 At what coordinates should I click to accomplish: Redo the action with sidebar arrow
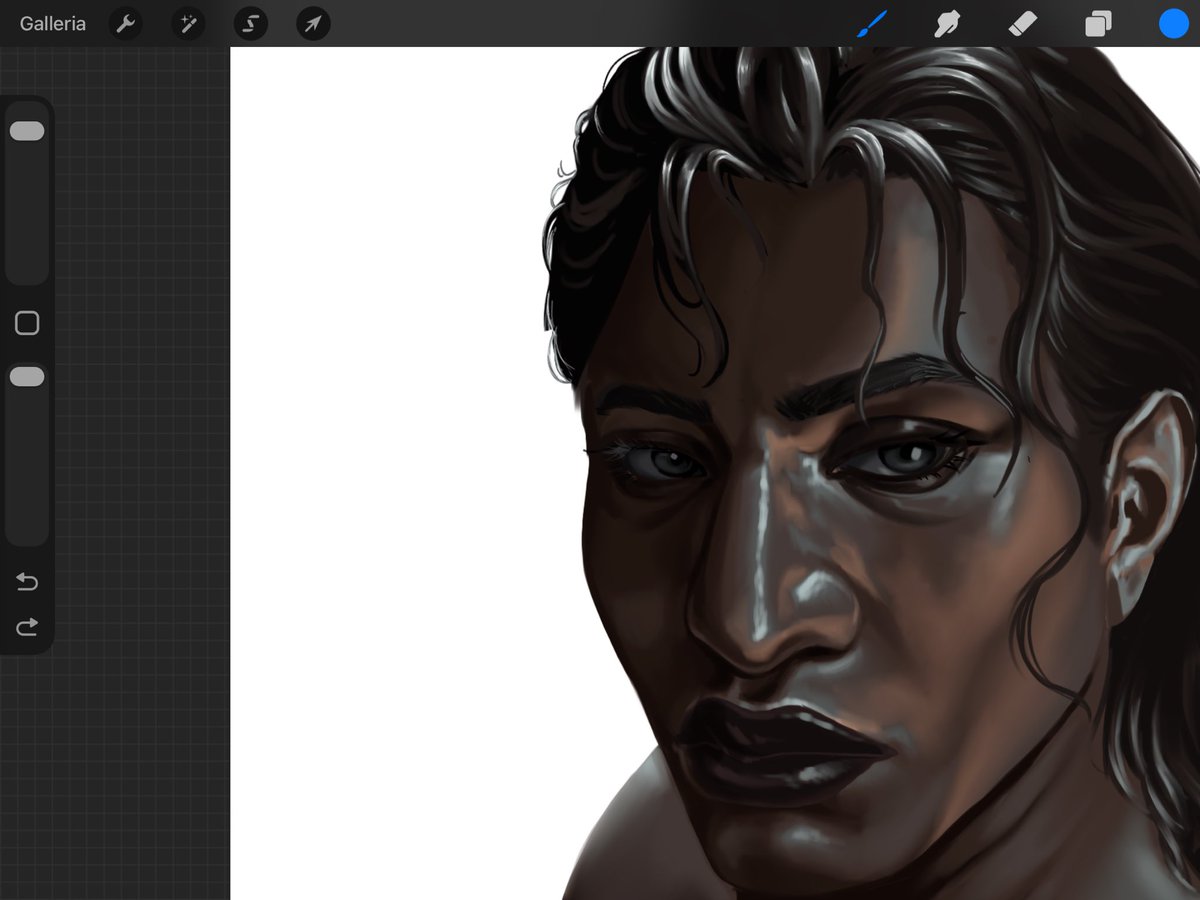click(x=27, y=627)
